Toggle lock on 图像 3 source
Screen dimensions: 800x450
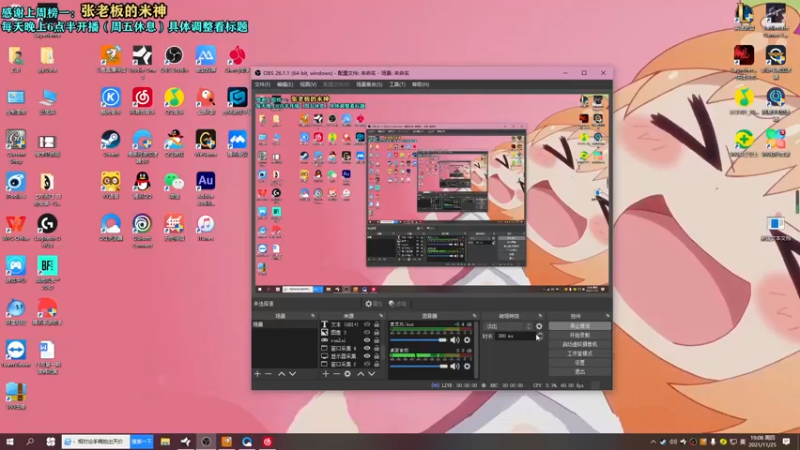pyautogui.click(x=377, y=332)
